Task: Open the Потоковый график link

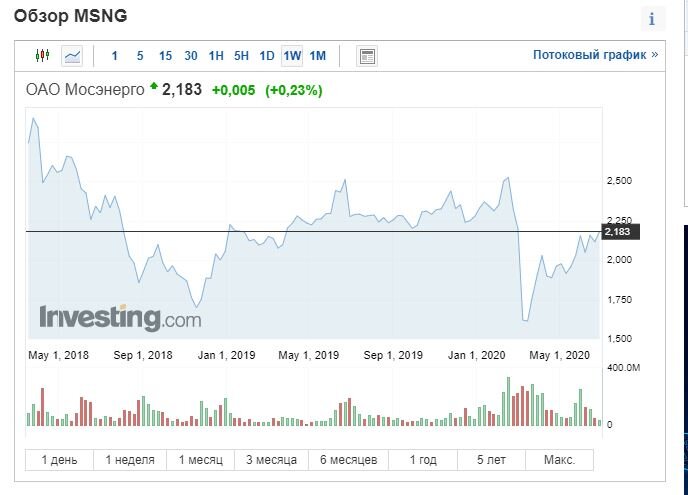Action: tap(595, 55)
